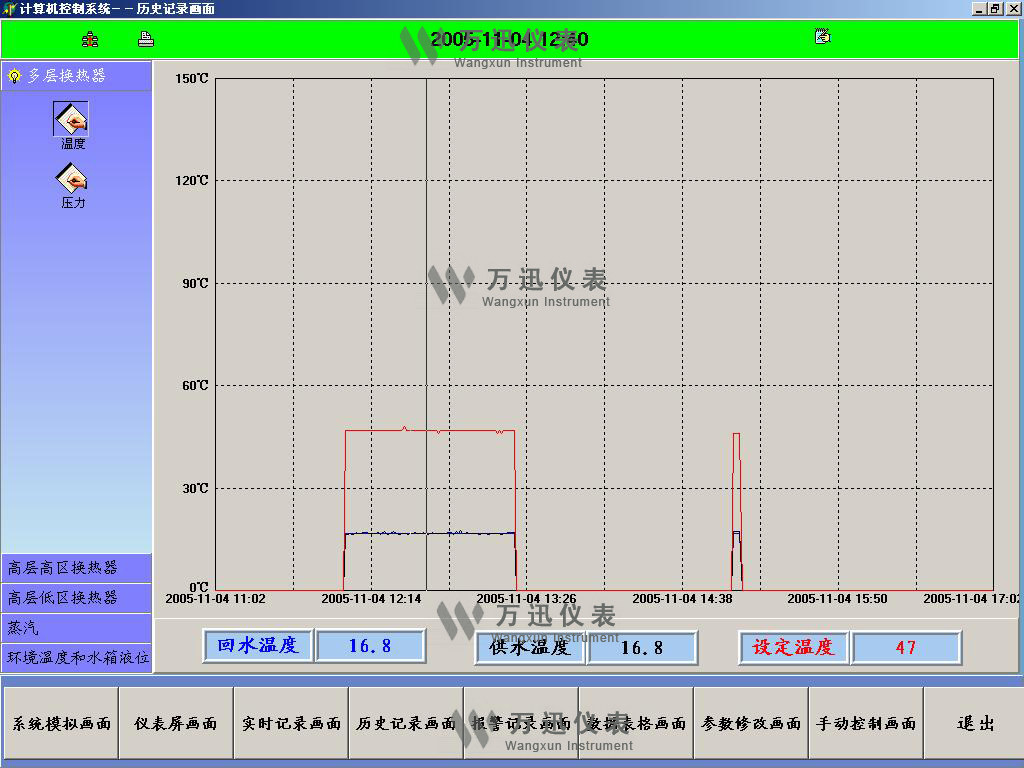Screen dimensions: 1024x768
Task: Click the lightbulb icon on the 多层换热器 header
Action: tap(14, 74)
